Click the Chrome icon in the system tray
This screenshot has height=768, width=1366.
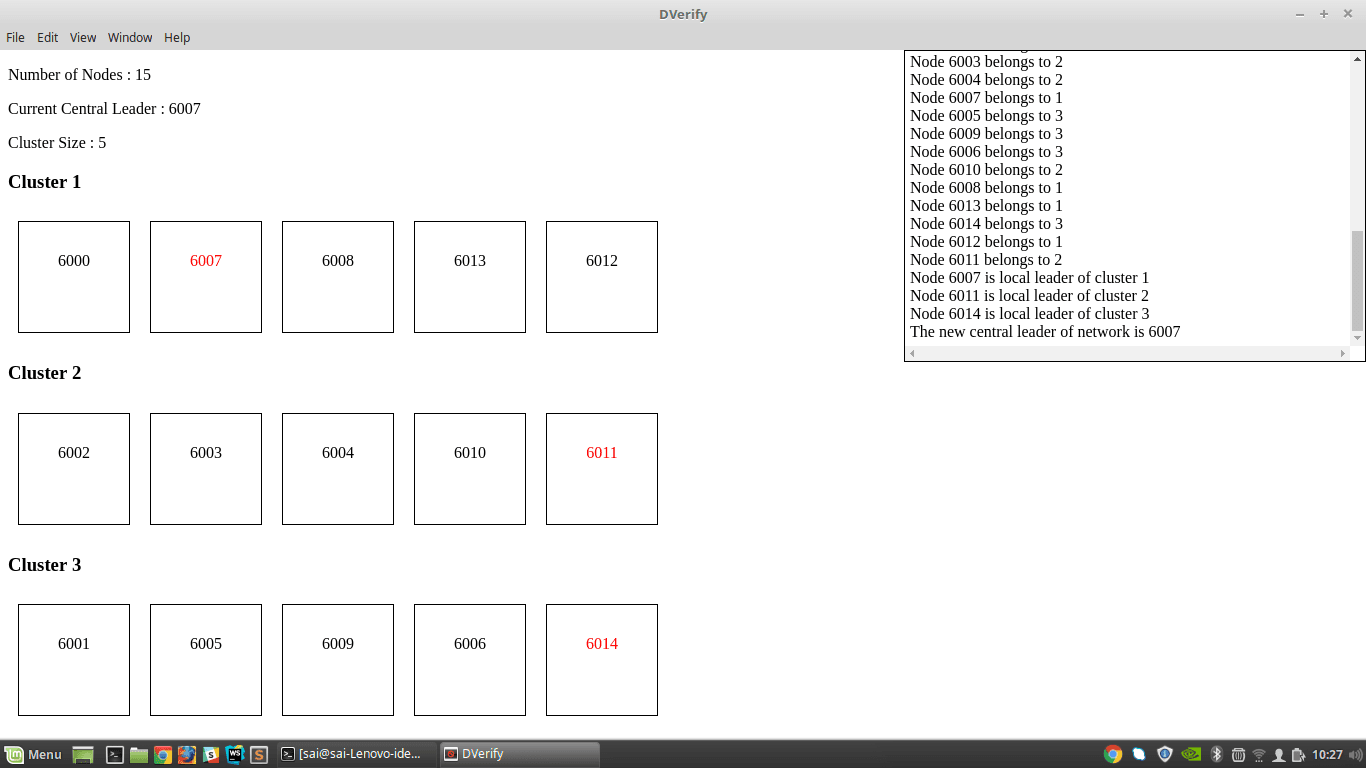pyautogui.click(x=1113, y=754)
